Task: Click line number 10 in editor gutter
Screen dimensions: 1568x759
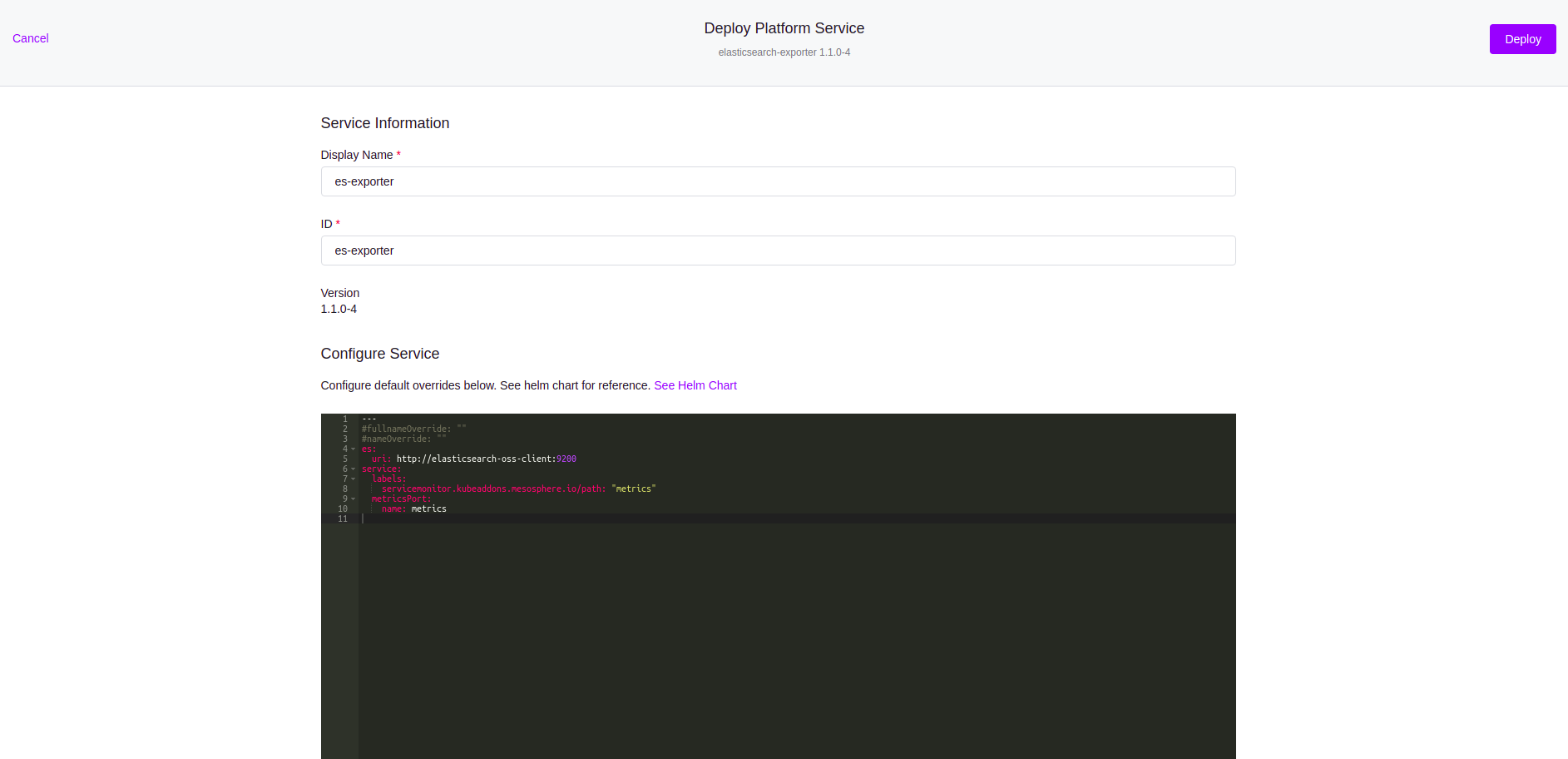Action: coord(343,509)
